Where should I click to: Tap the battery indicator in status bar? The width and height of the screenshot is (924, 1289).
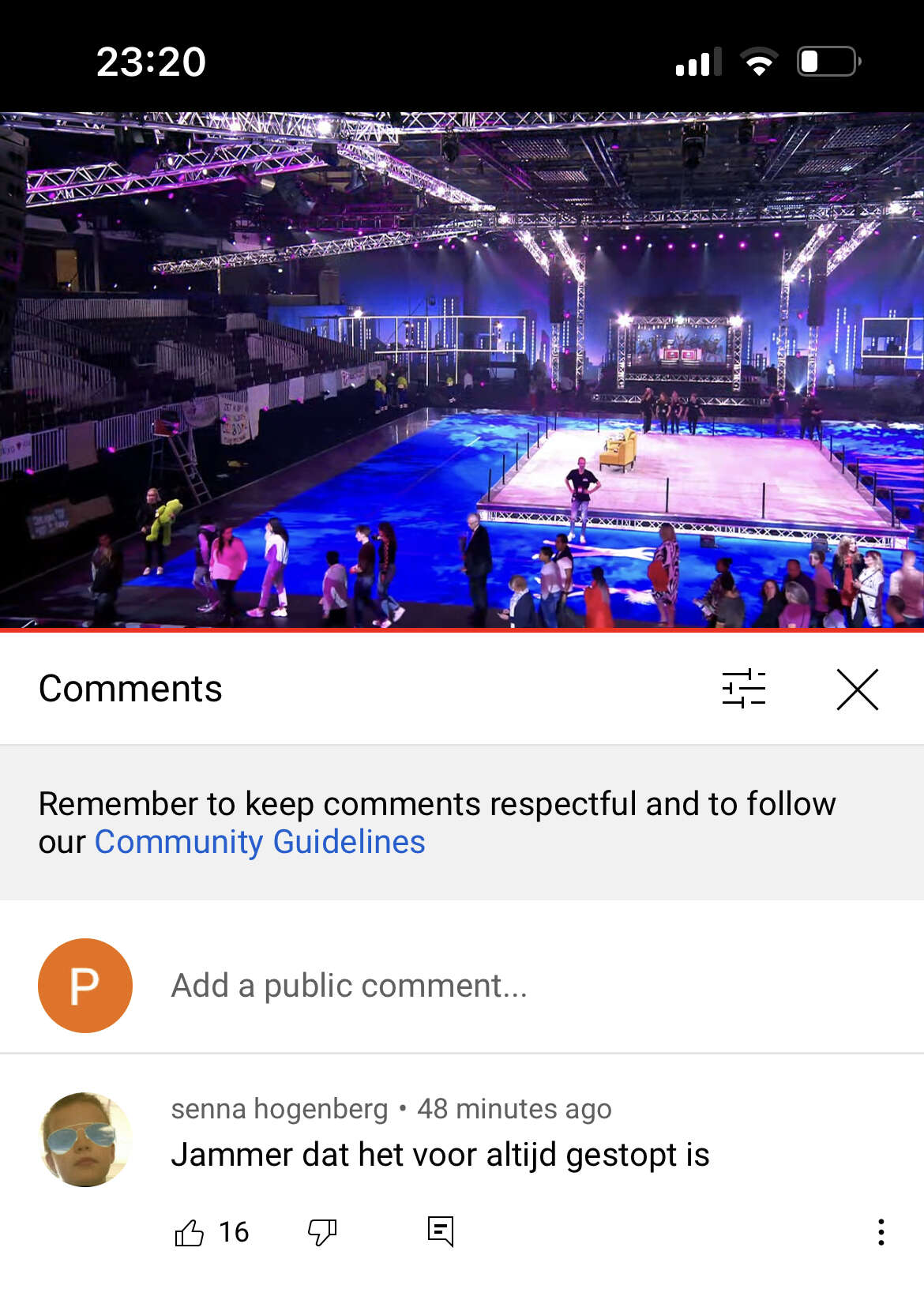828,62
